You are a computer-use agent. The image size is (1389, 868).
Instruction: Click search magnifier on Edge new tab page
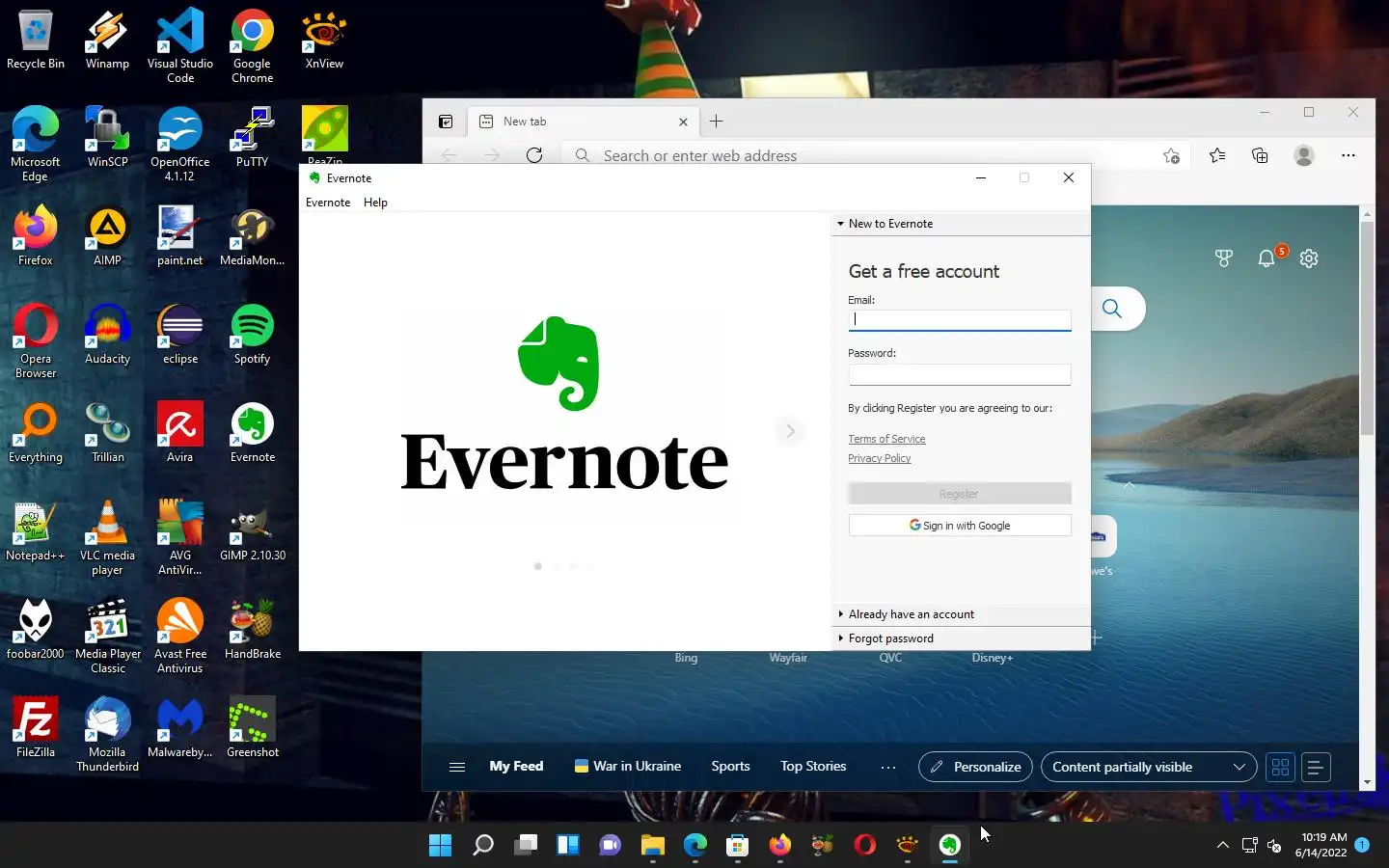point(1112,309)
